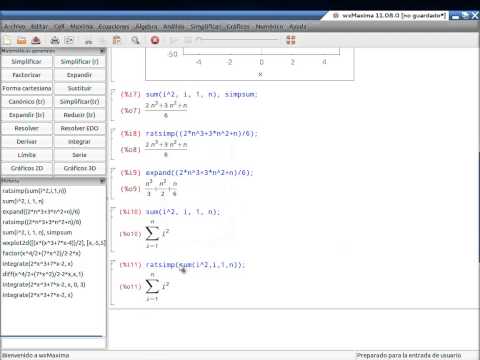Click the red Interrupt calculation icon
Viewport: 480px width, 360px height.
155,40
